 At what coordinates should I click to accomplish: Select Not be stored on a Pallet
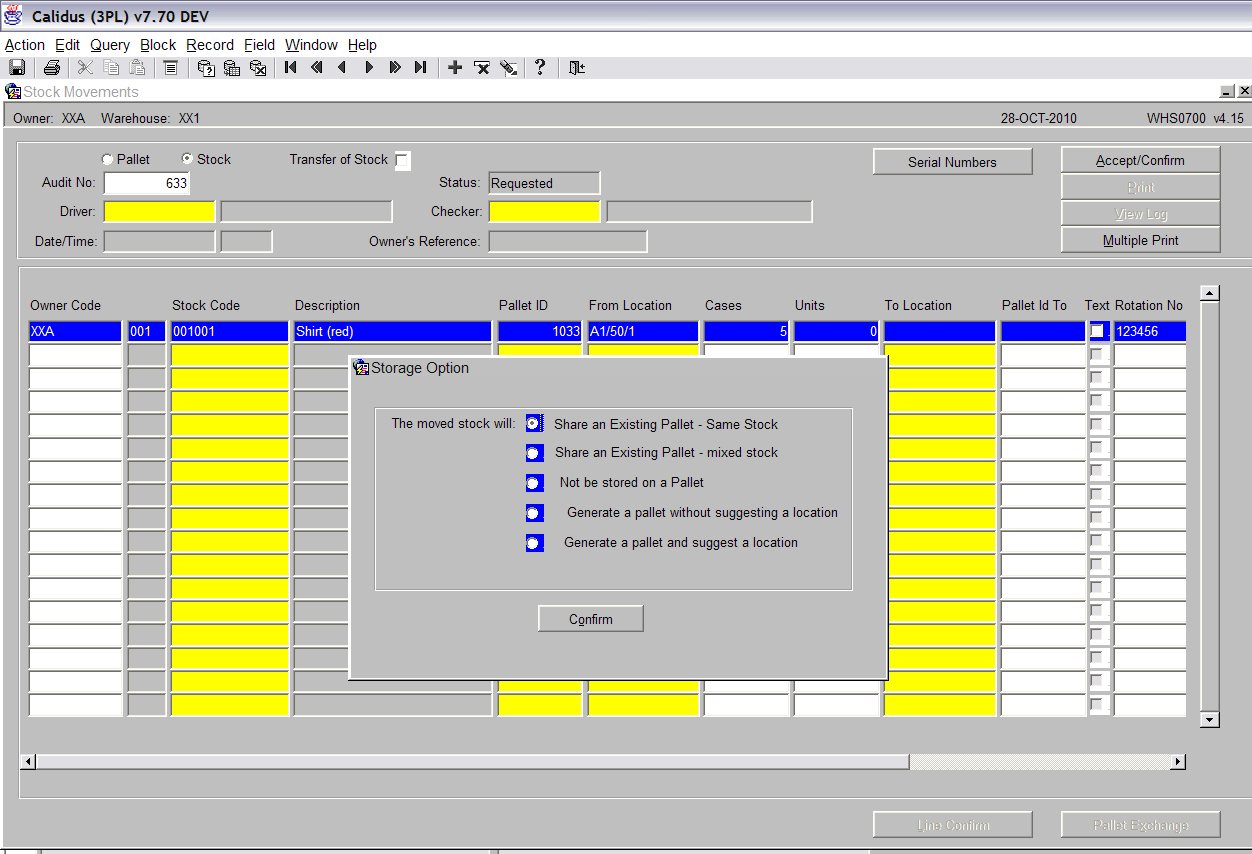[x=535, y=483]
